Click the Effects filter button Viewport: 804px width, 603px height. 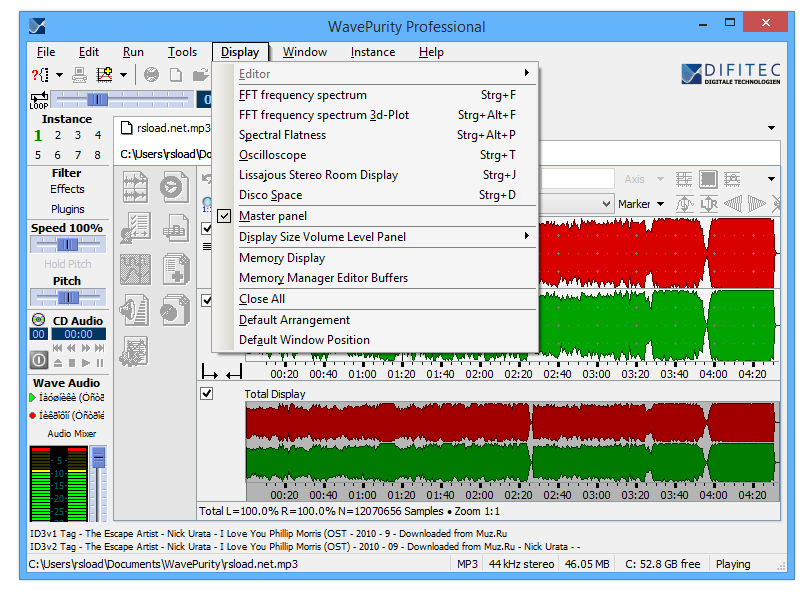pos(67,189)
